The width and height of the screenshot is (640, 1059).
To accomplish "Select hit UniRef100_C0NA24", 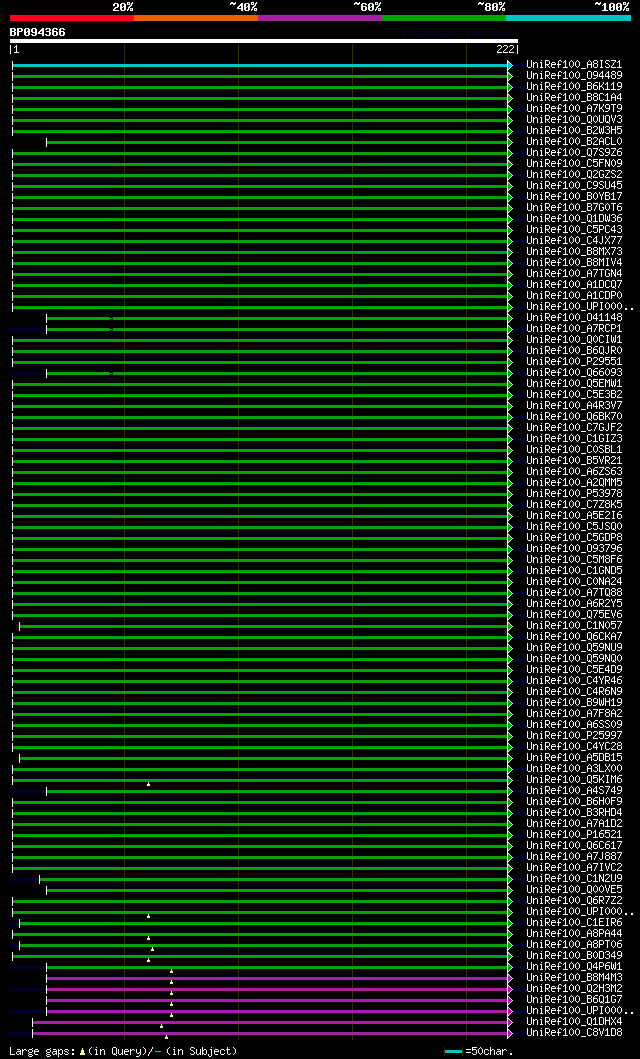I will (x=575, y=582).
